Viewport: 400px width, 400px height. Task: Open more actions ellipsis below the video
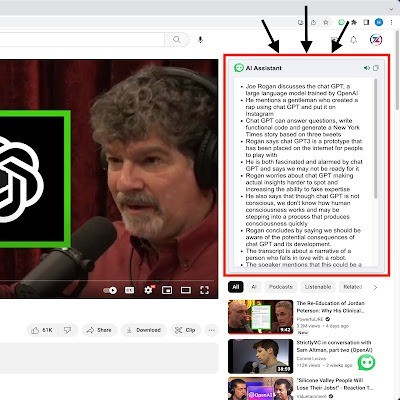(x=211, y=330)
